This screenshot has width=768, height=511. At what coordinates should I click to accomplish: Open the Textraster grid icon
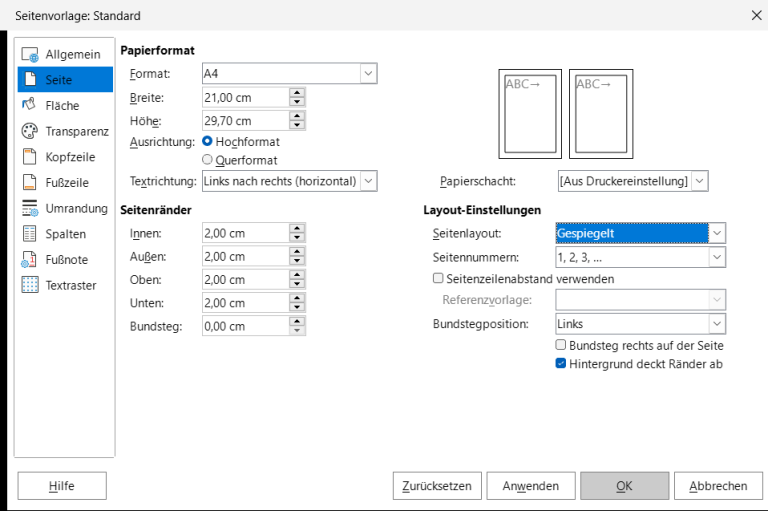coord(29,285)
